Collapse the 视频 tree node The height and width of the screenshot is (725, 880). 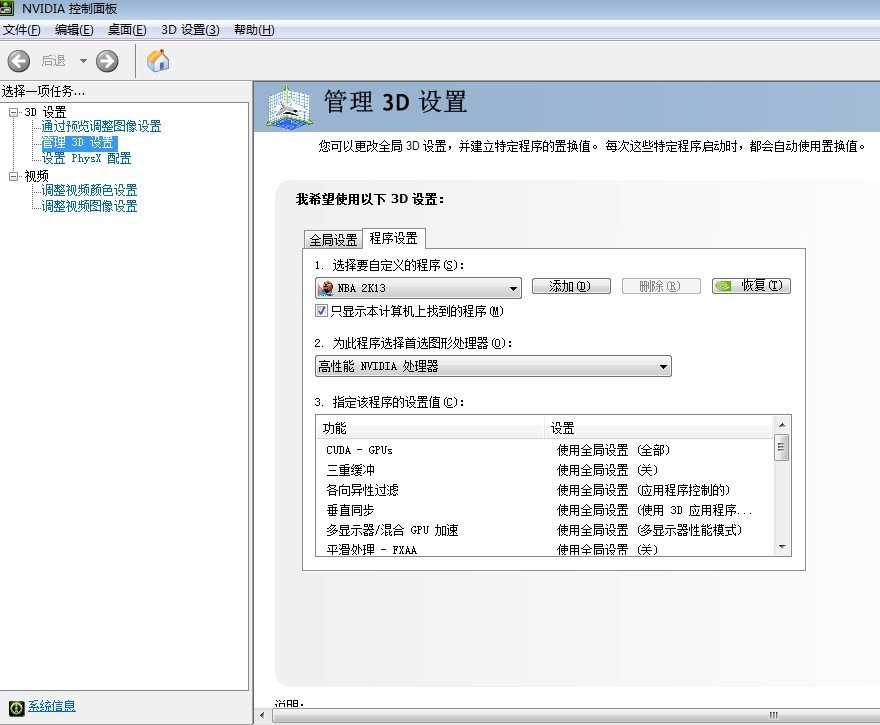coord(13,176)
